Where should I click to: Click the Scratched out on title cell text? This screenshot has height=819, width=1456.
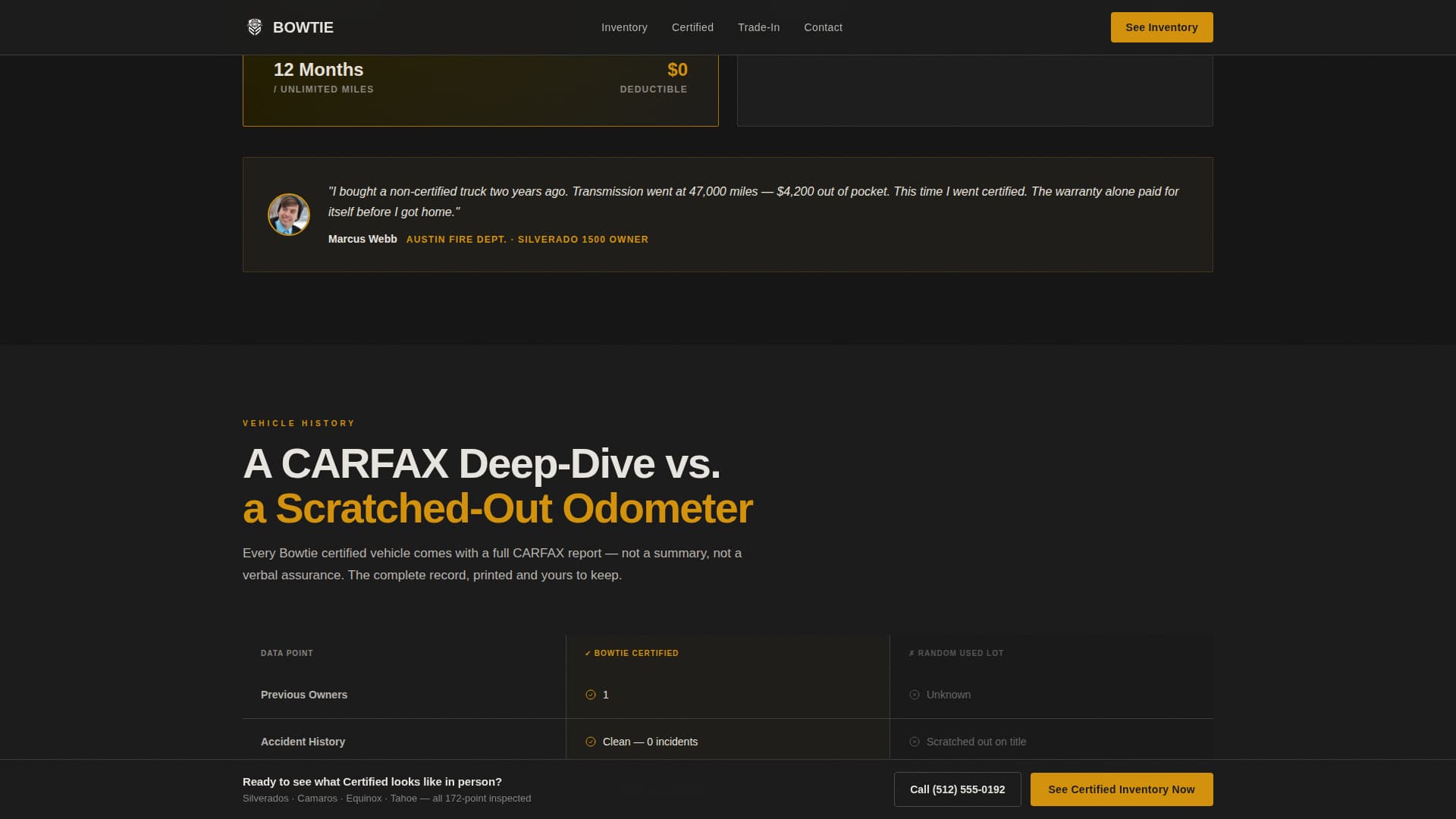coord(976,742)
